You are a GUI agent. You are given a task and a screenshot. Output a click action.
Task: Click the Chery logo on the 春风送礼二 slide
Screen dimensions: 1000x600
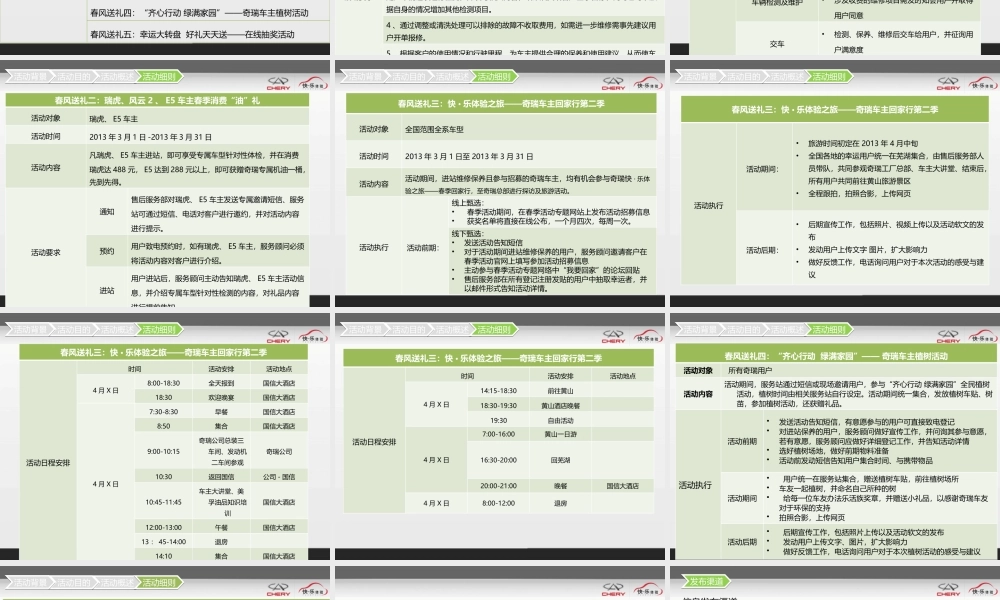point(278,83)
